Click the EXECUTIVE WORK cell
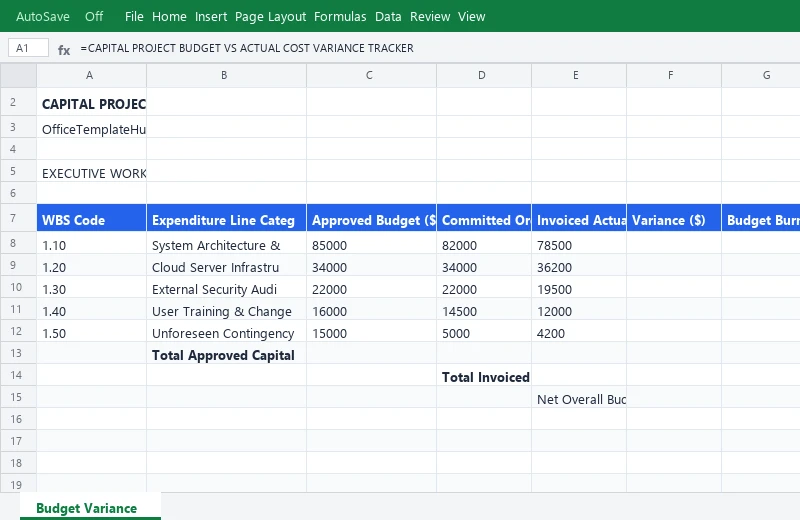Viewport: 800px width, 520px height. pos(91,171)
